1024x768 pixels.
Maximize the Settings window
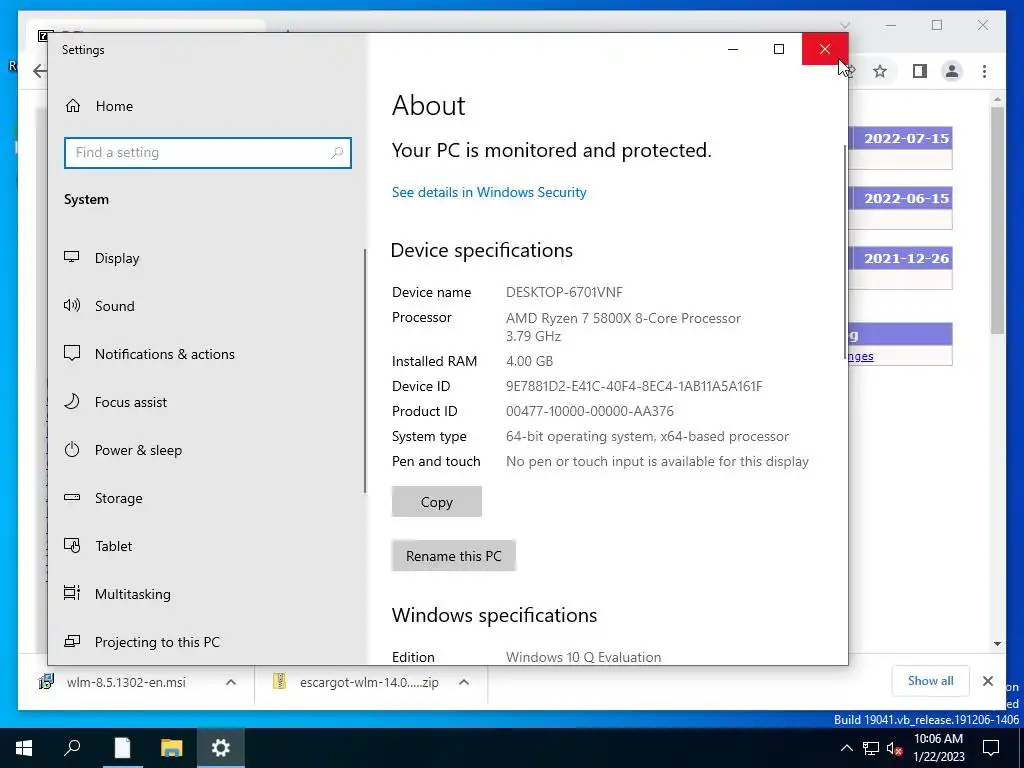pos(778,49)
